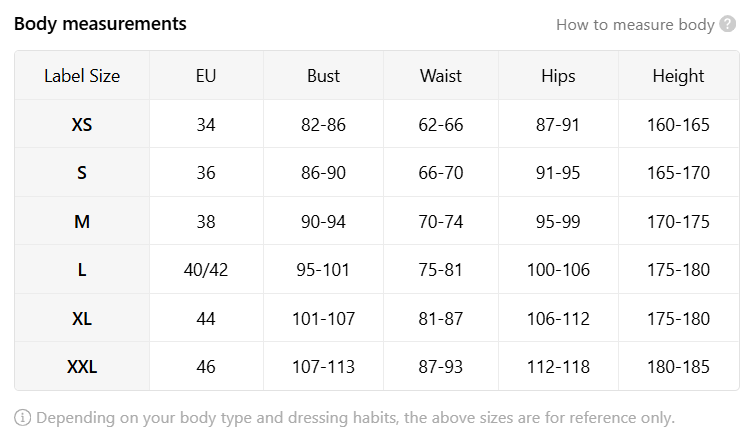Click the bust value 107-113
The image size is (750, 432).
click(x=323, y=366)
